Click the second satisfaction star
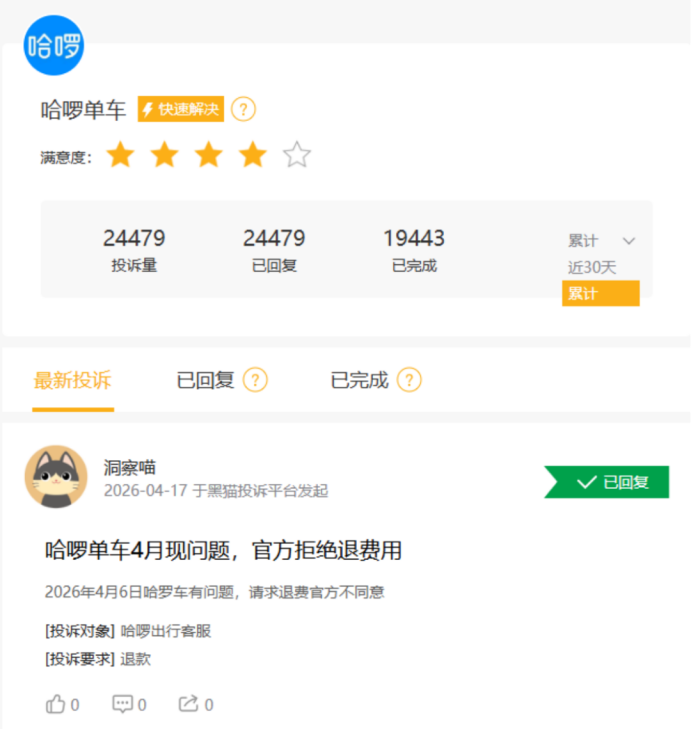The height and width of the screenshot is (729, 692). (x=165, y=154)
